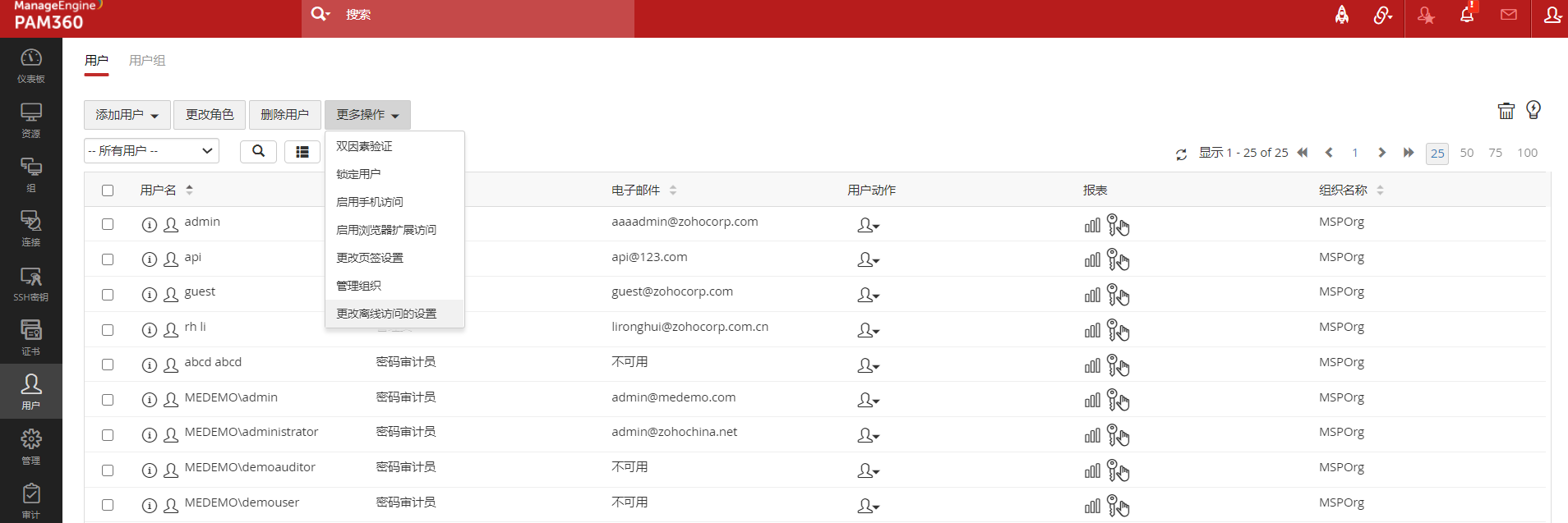Check the box for abcd abcd user

pos(108,365)
